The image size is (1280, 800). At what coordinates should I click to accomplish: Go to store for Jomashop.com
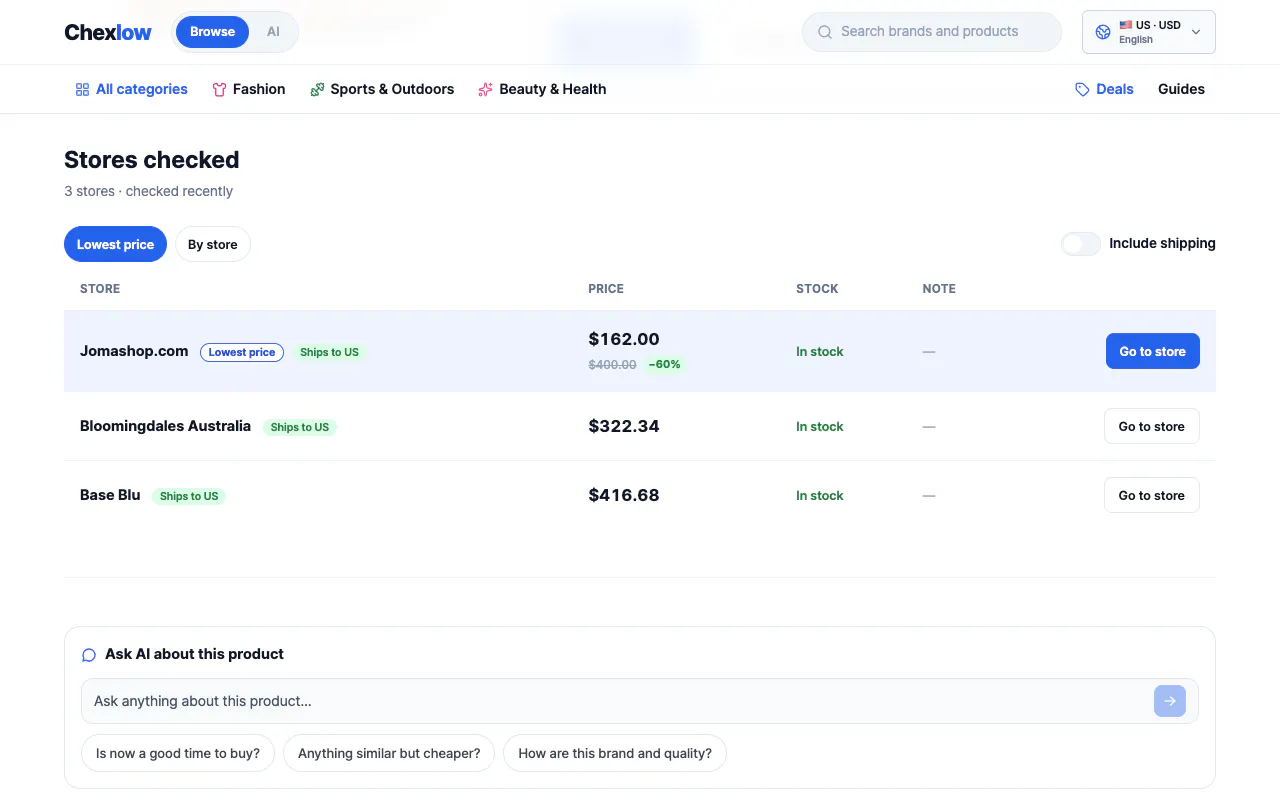click(1153, 352)
